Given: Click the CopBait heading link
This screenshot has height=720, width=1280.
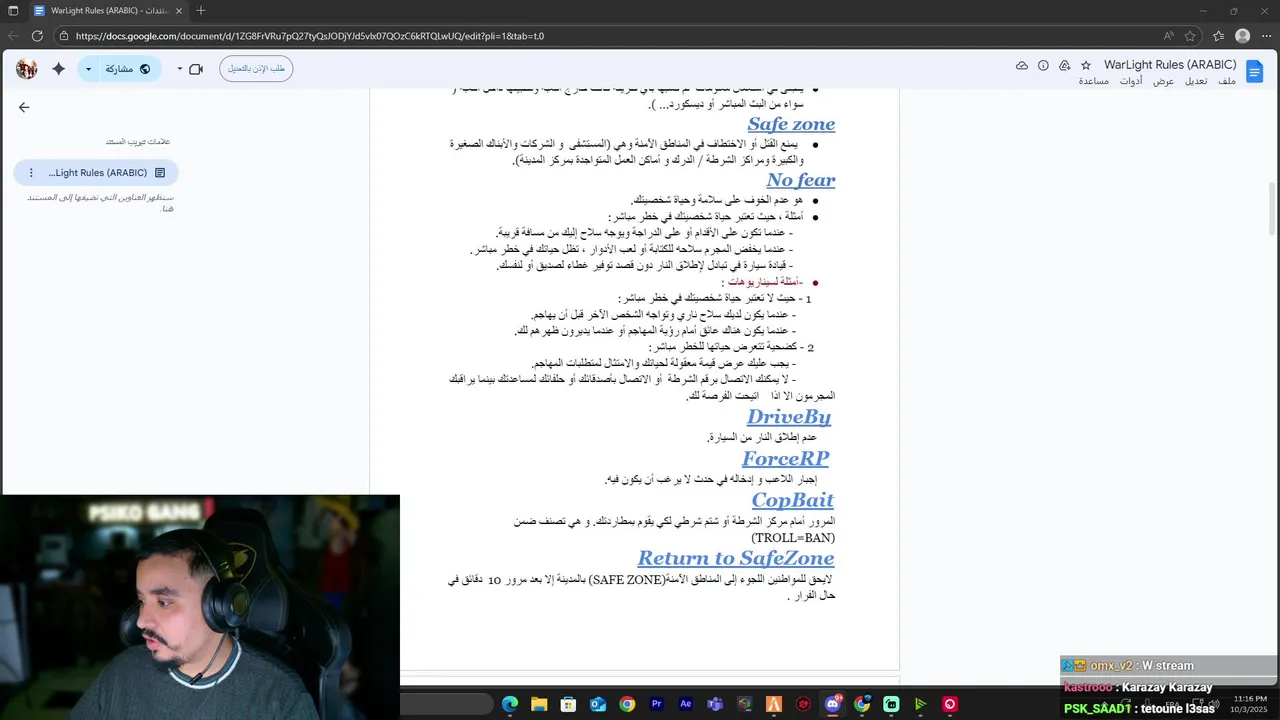Looking at the screenshot, I should coord(792,500).
